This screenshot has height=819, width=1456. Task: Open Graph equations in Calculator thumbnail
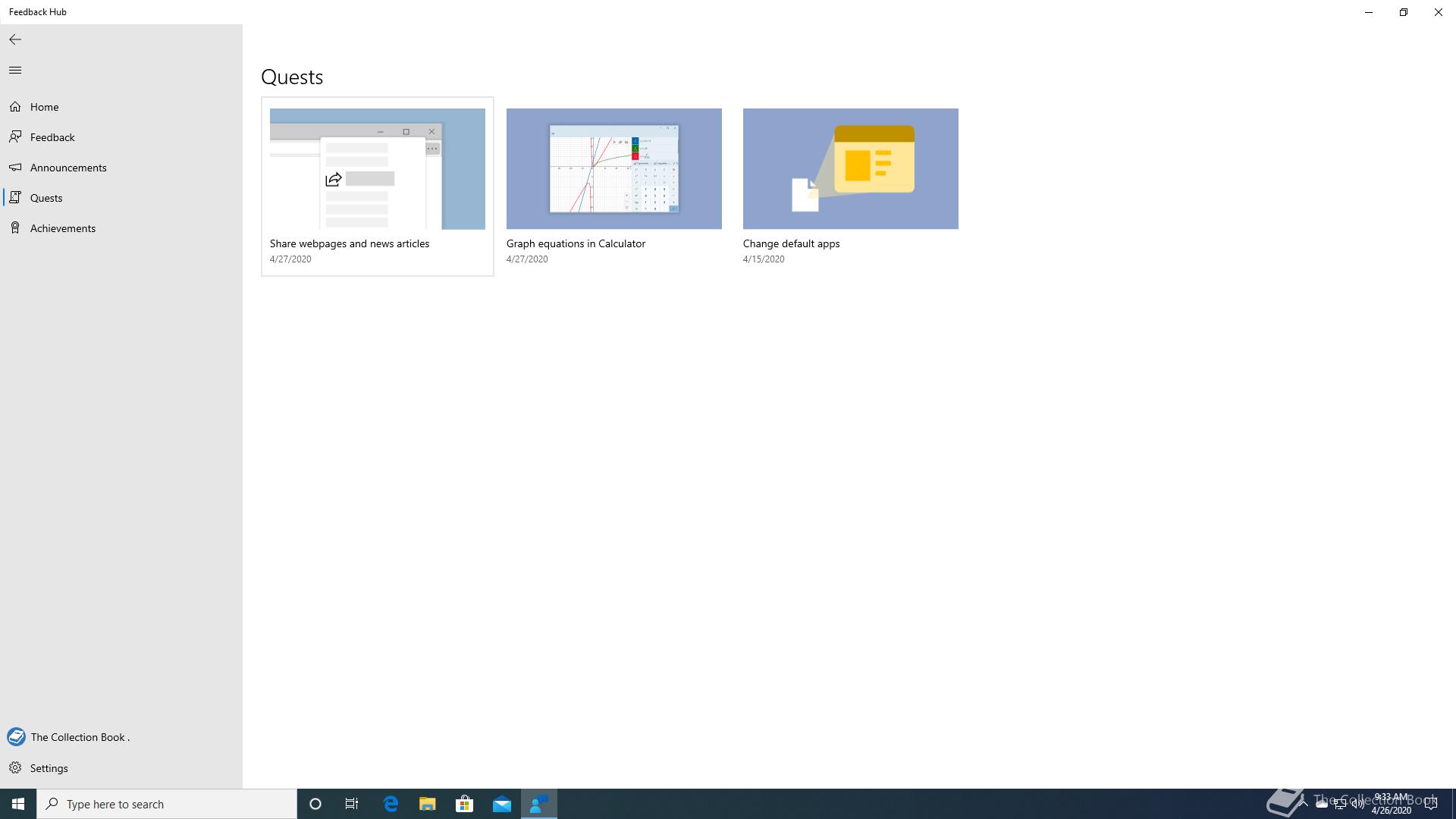[x=614, y=168]
